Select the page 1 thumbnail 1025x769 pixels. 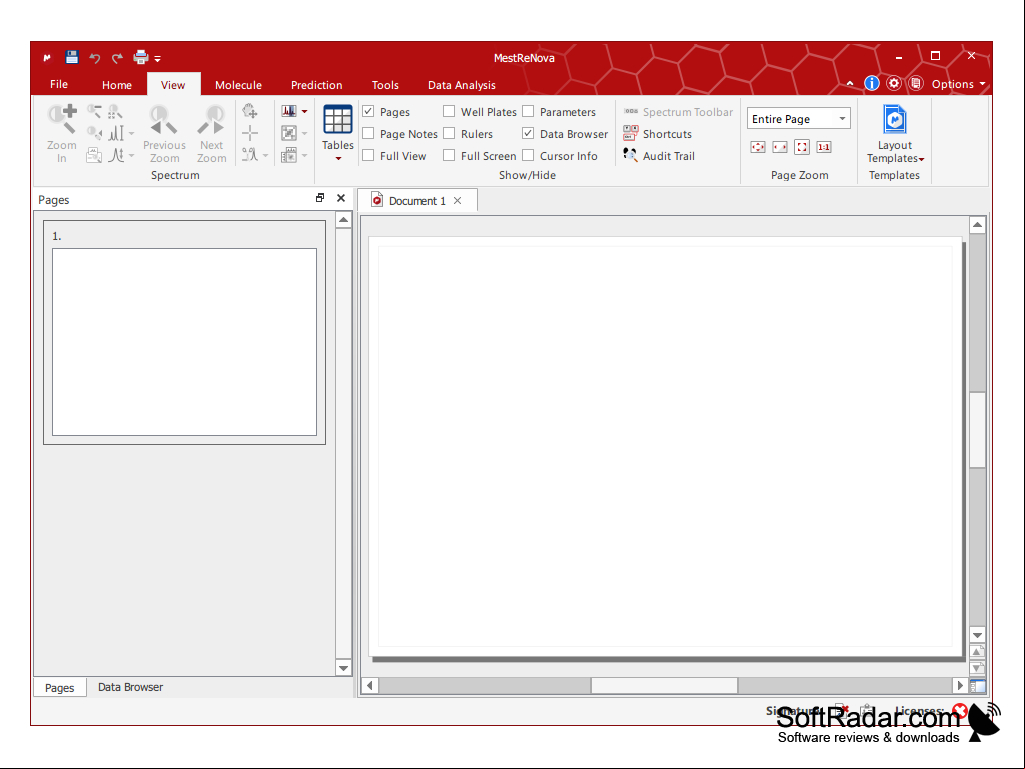(184, 332)
